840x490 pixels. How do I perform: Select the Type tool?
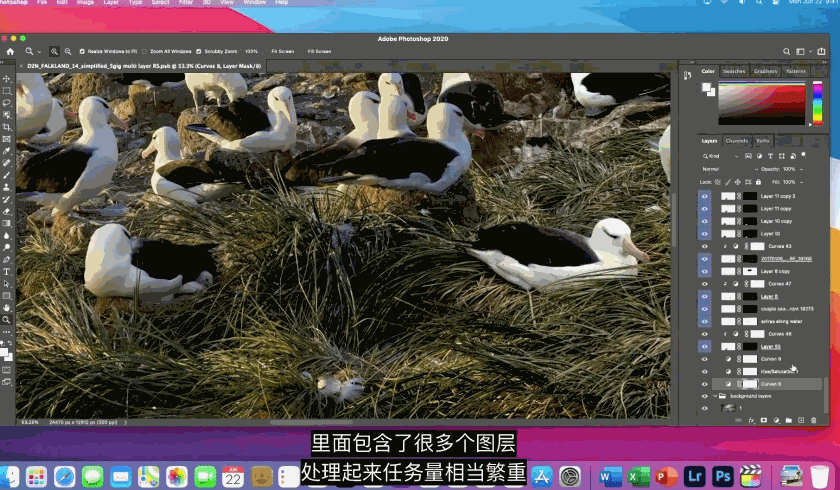7,272
